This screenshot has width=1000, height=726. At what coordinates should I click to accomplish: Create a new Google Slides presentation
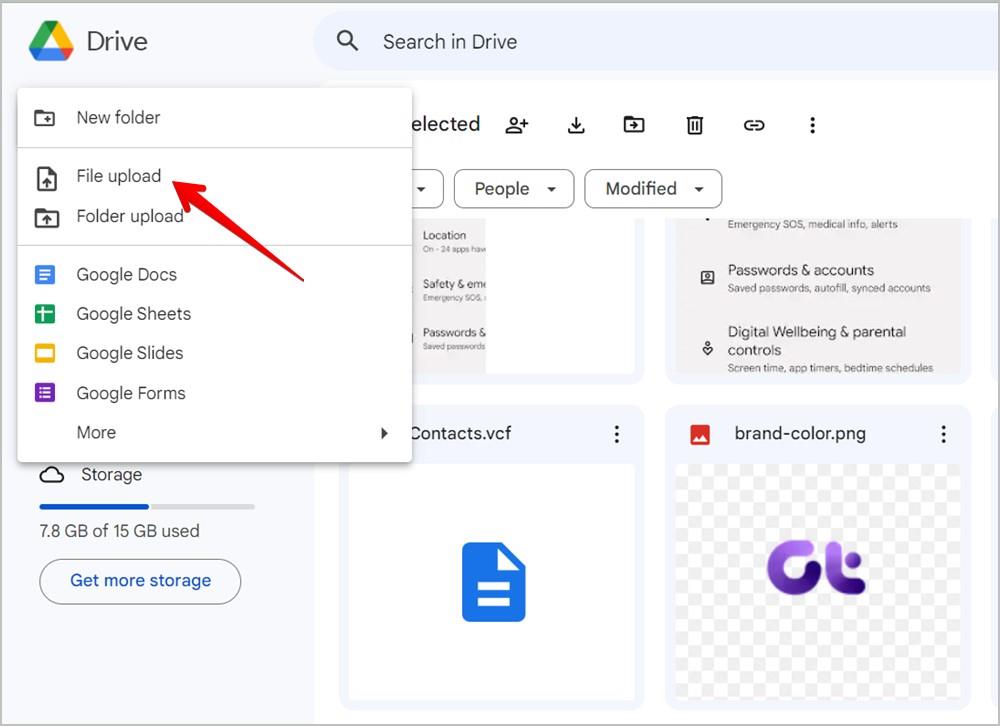pos(214,353)
